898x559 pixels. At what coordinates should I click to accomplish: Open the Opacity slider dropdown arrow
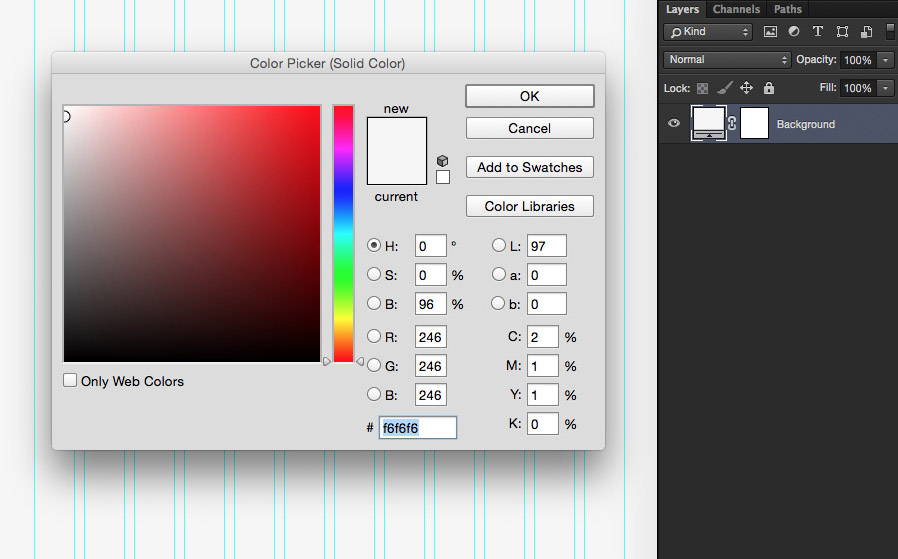885,60
